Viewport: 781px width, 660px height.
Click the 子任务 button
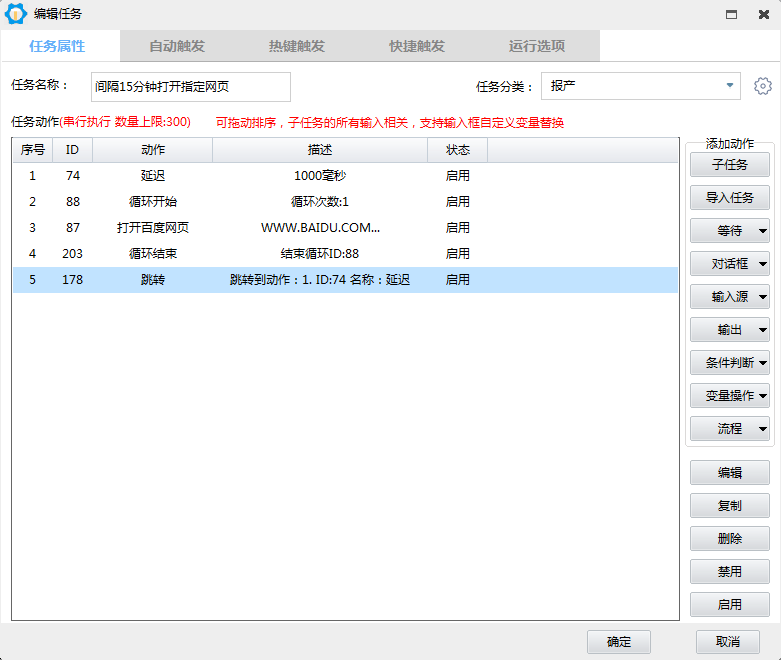[x=729, y=165]
